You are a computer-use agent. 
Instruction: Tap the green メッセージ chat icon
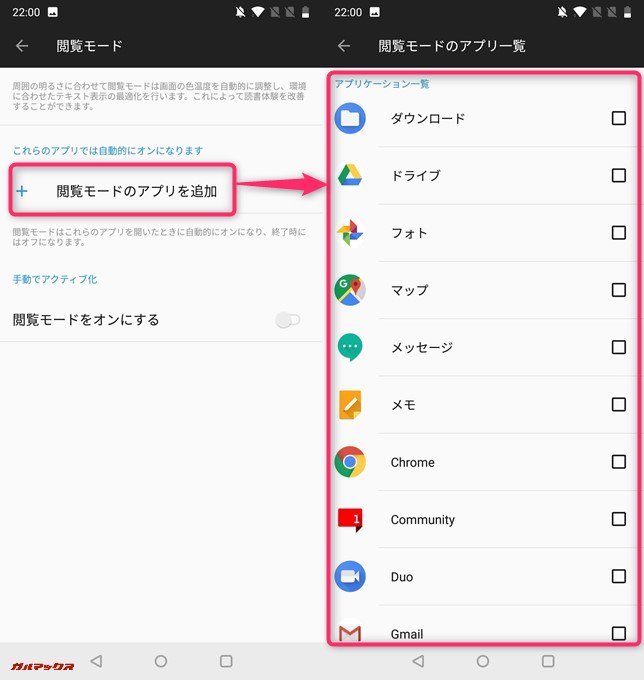(x=349, y=347)
